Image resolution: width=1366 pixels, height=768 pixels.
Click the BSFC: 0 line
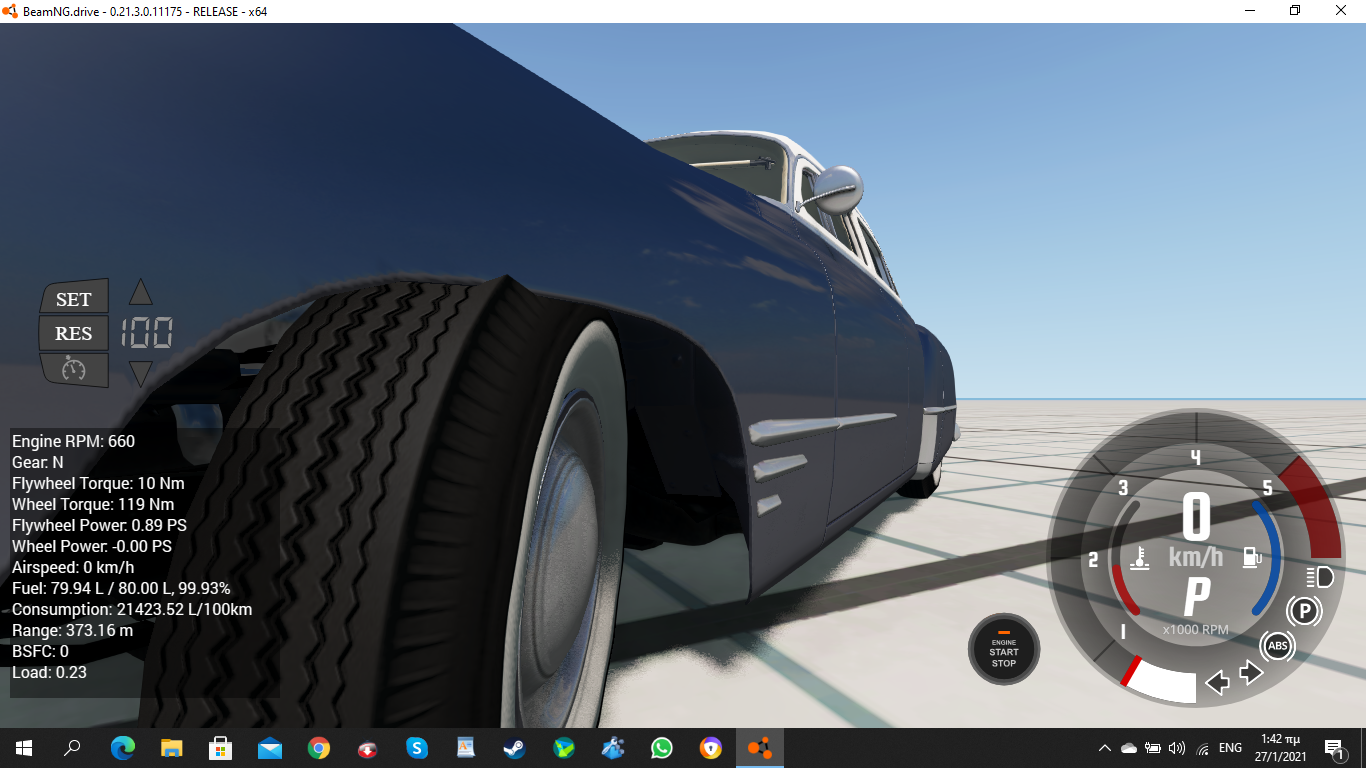pos(40,651)
